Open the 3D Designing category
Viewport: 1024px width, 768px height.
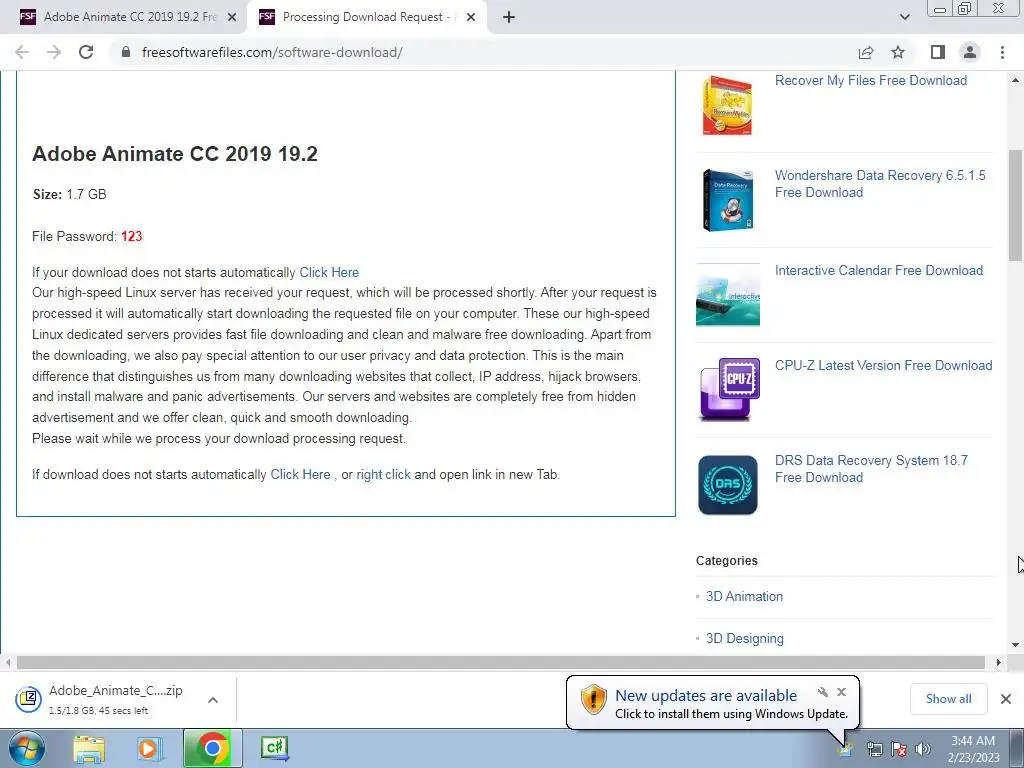(x=744, y=639)
